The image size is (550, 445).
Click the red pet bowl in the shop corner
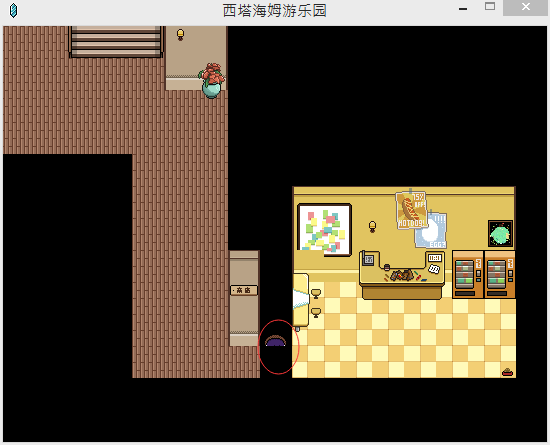pyautogui.click(x=508, y=372)
